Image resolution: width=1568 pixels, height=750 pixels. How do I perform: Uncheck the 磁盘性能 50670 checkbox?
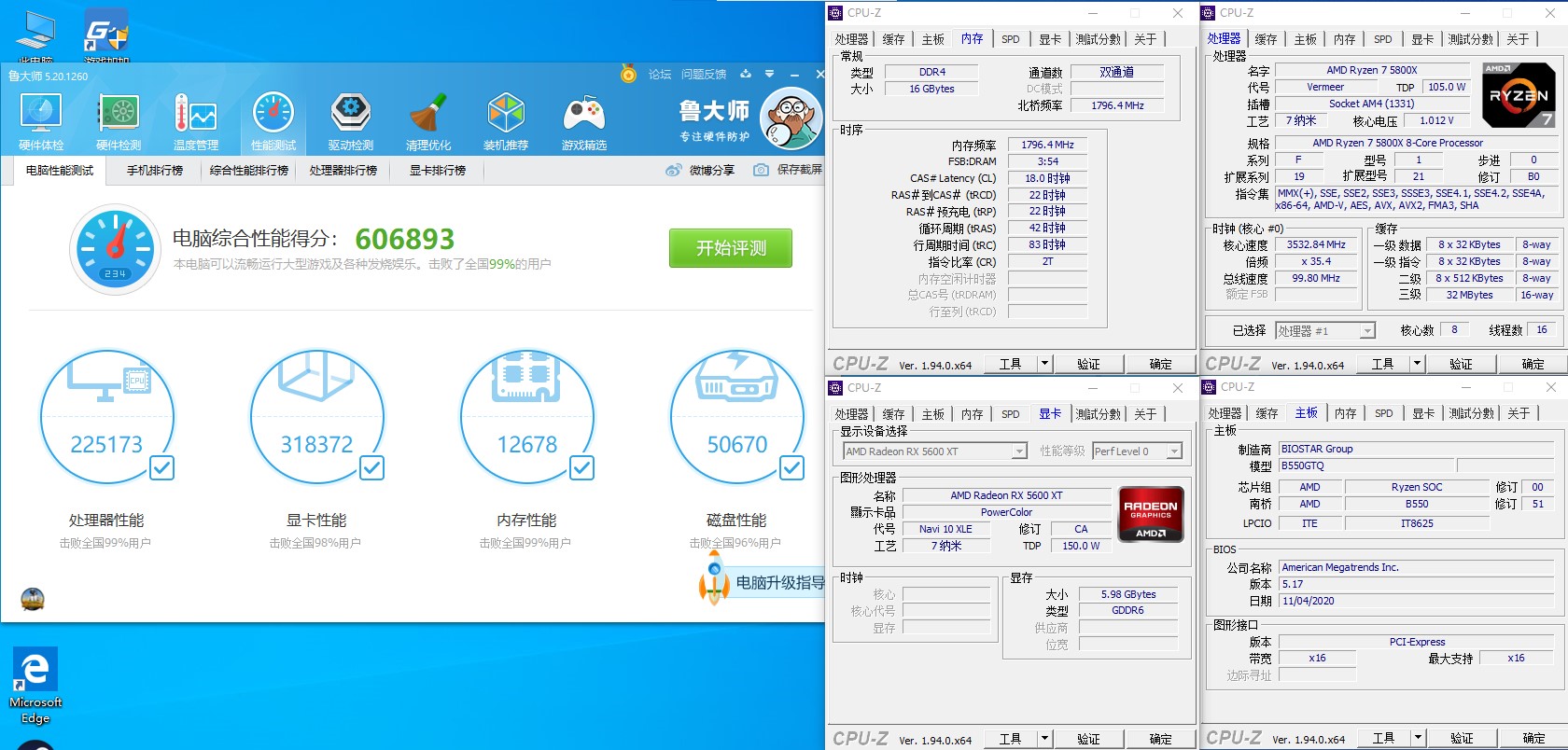(x=791, y=467)
